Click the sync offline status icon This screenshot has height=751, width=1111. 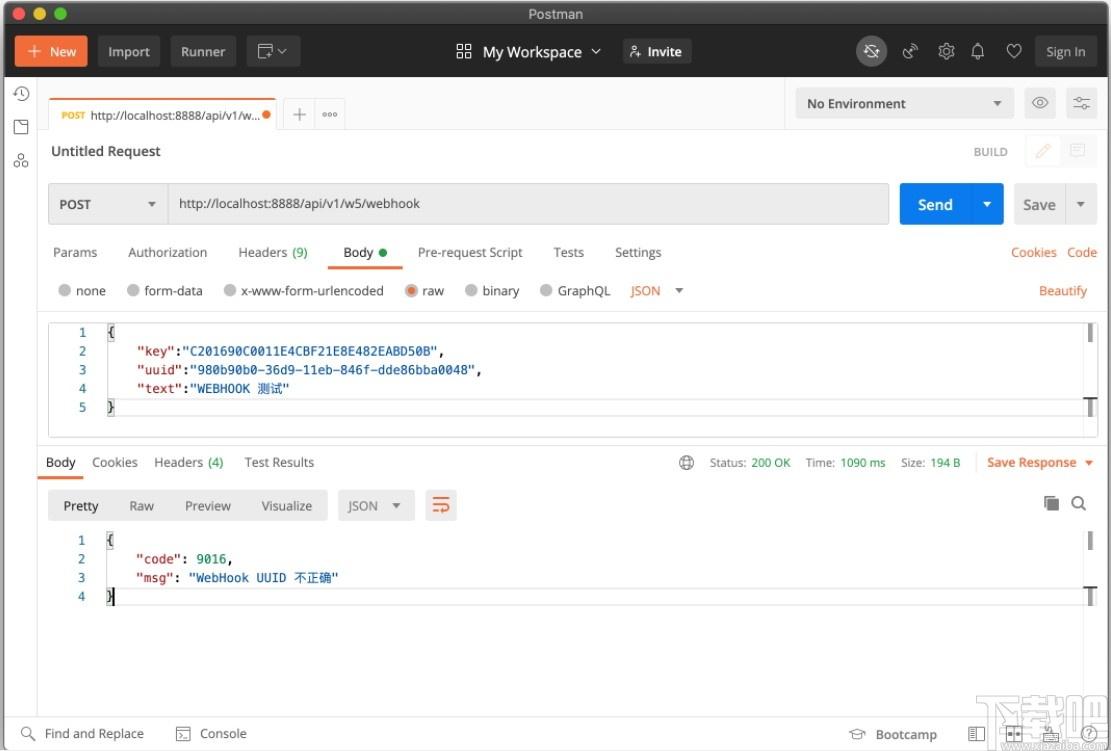pos(872,51)
